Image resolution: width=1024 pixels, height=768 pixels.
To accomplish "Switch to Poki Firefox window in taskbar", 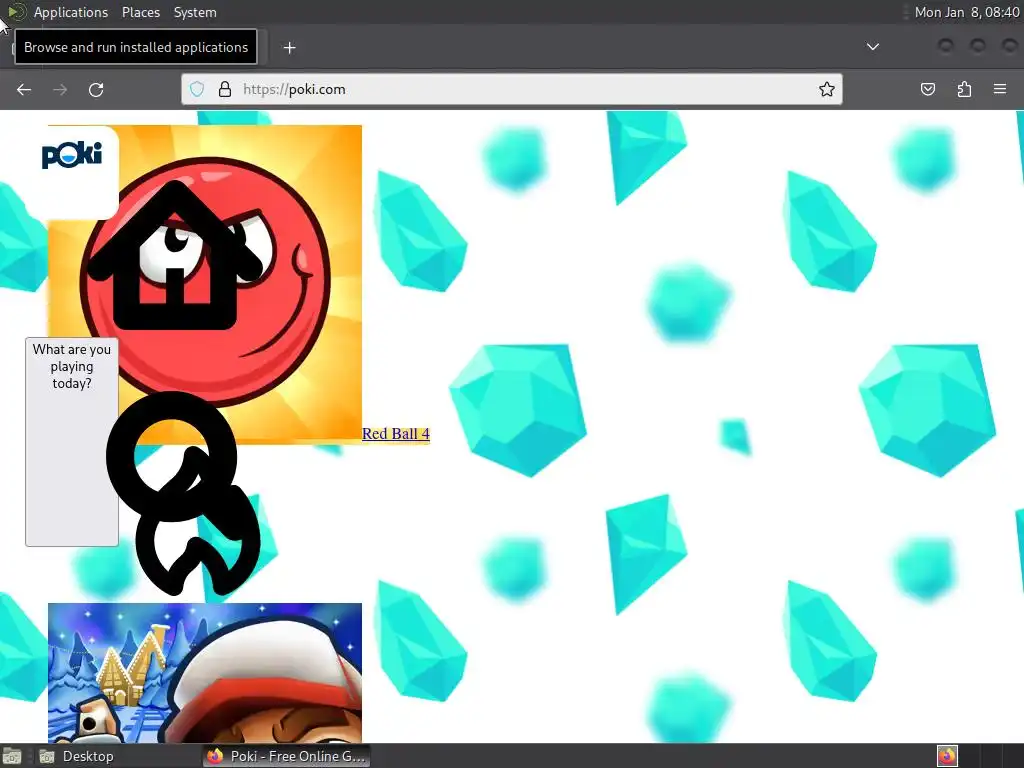I will 286,756.
